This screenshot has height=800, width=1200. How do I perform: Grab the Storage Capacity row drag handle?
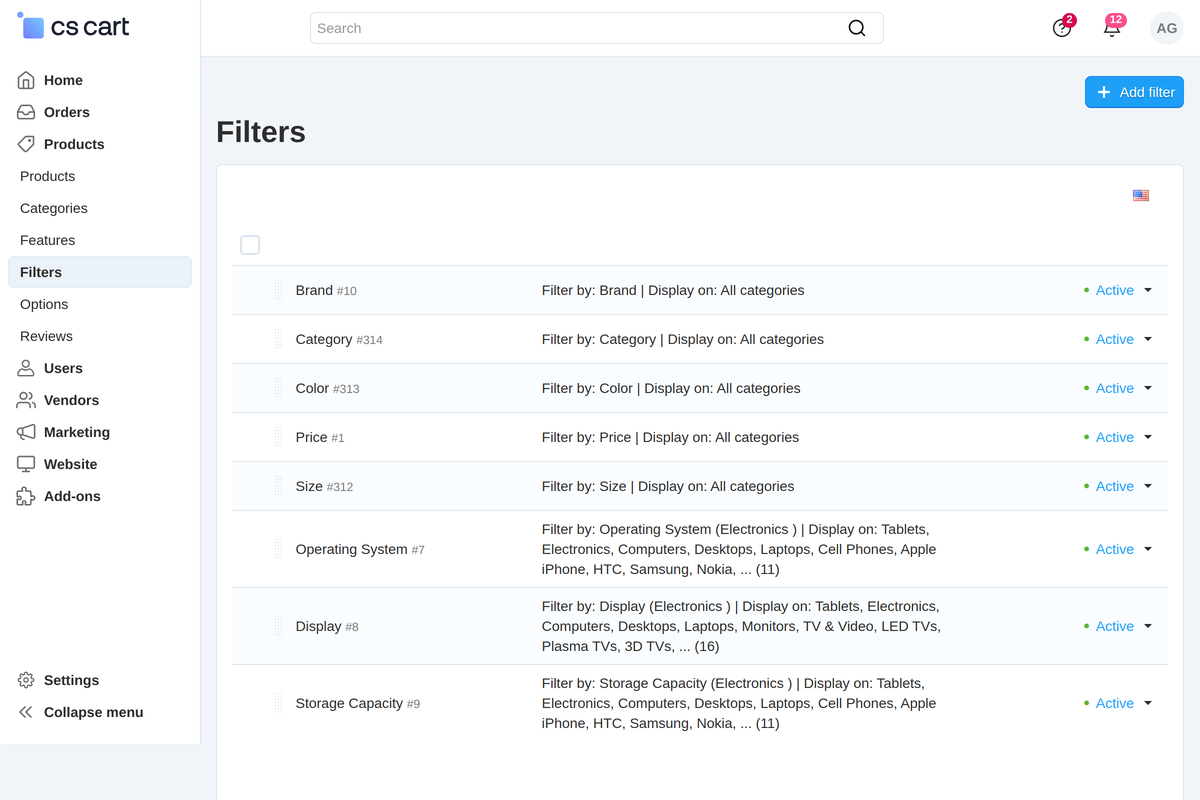pyautogui.click(x=279, y=703)
